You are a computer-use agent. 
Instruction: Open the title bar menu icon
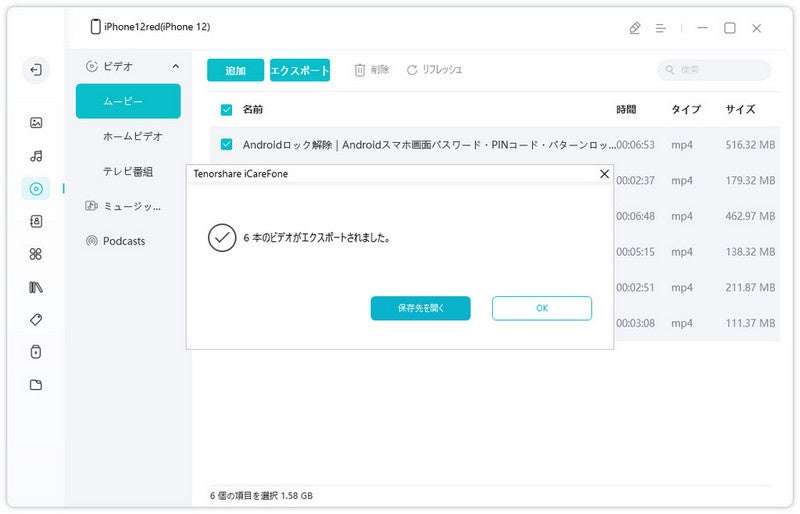(x=661, y=28)
